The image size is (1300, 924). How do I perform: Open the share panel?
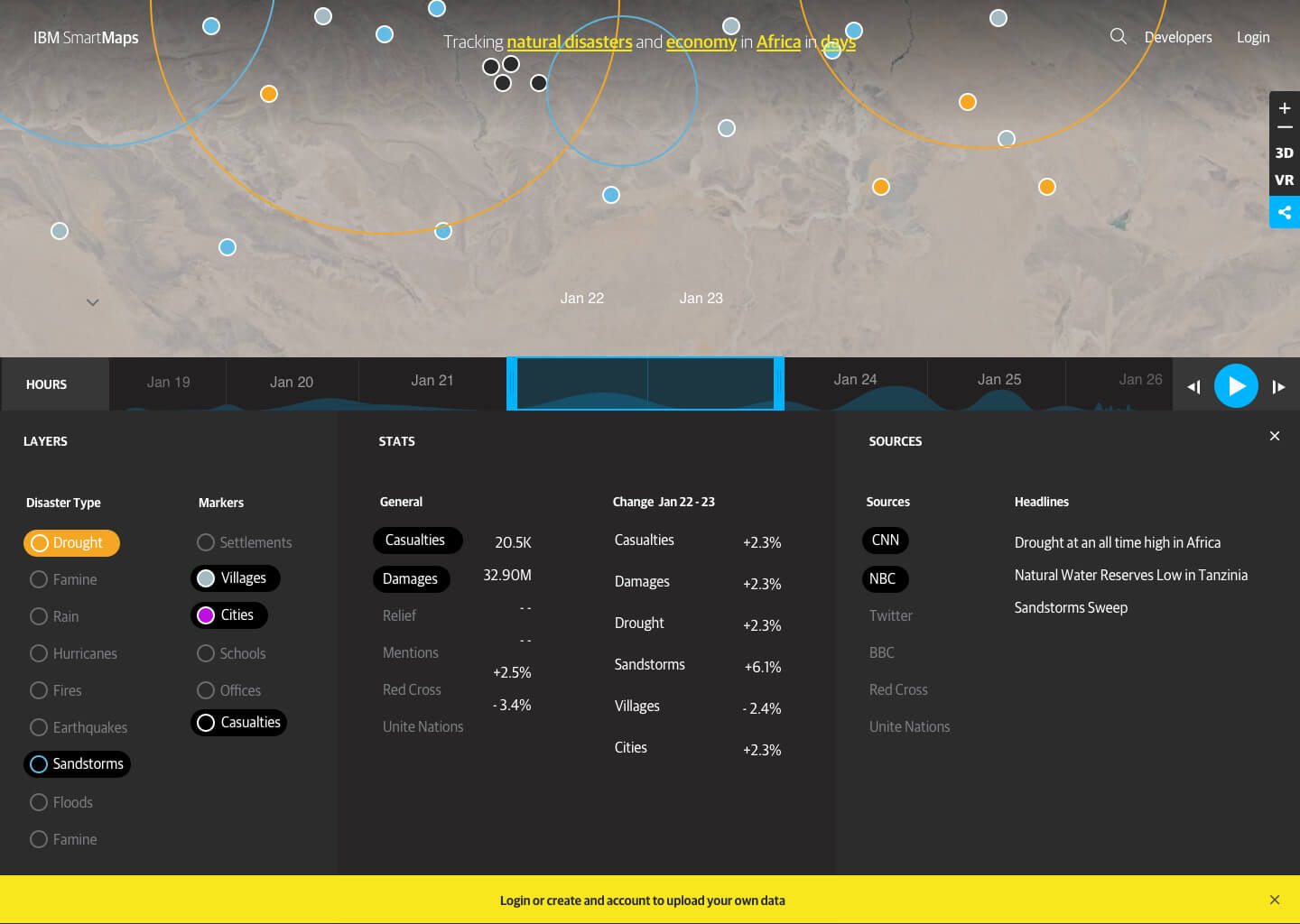click(1284, 212)
